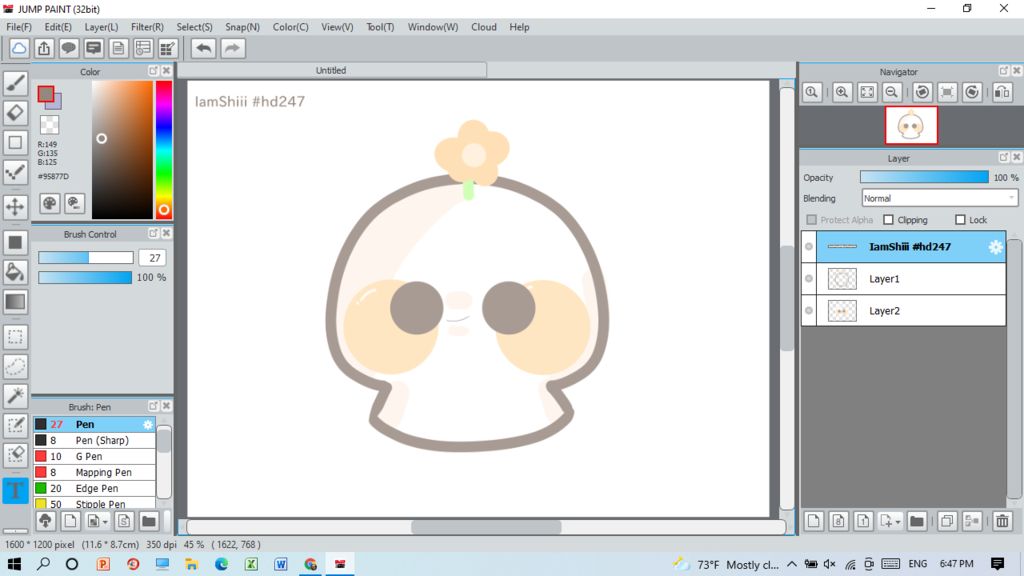
Task: Click the export/share toolbar icon
Action: 44,48
